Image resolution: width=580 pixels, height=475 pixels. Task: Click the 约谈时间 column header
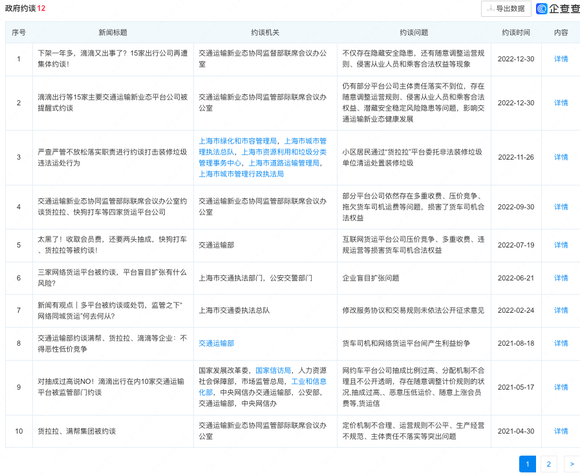click(x=516, y=33)
